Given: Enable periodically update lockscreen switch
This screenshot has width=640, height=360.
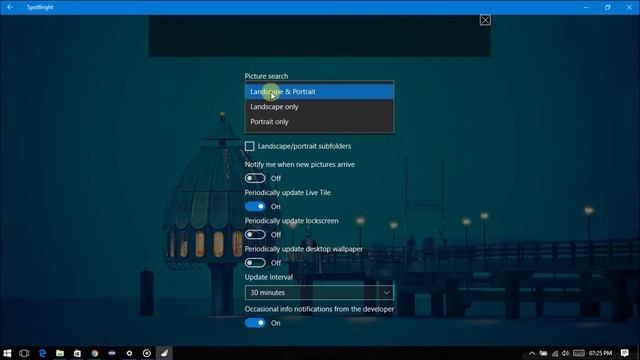Looking at the screenshot, I should click(255, 235).
